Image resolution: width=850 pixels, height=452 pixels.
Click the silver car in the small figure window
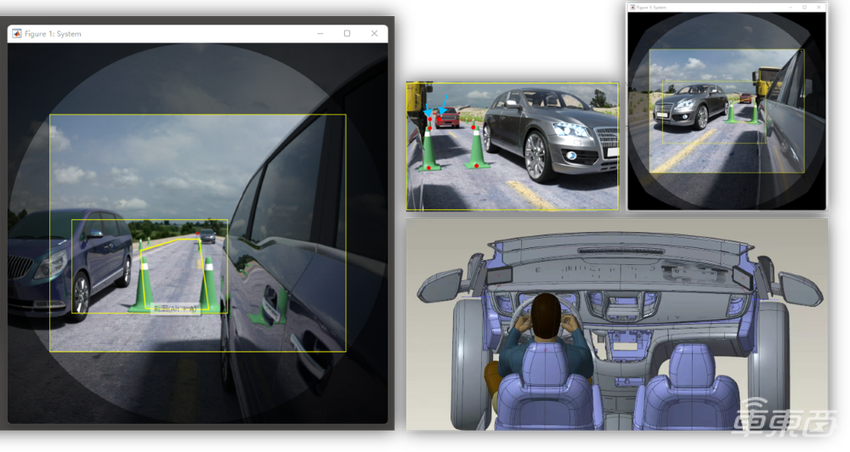point(687,103)
